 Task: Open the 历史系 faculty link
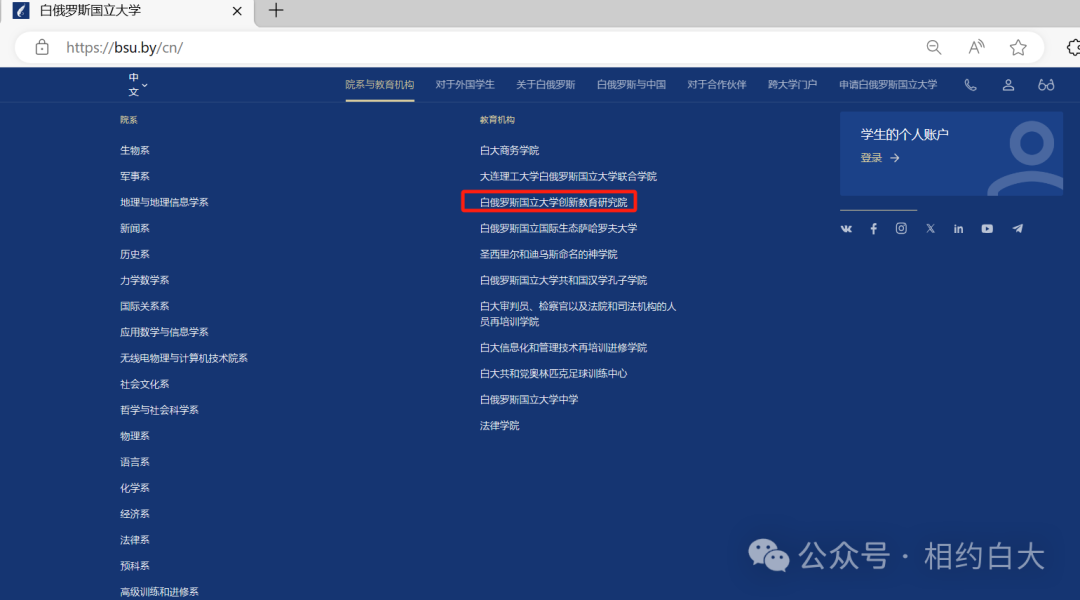[134, 254]
